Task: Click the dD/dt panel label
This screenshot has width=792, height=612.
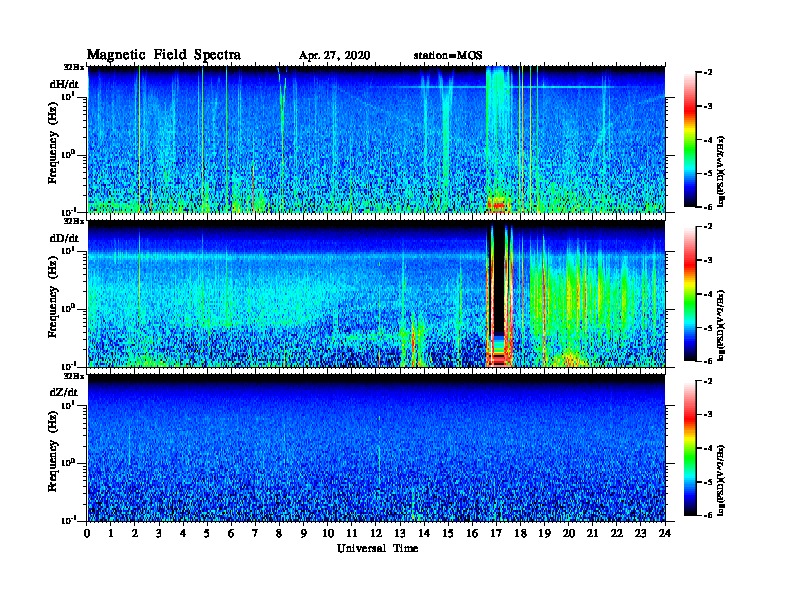Action: click(x=64, y=238)
